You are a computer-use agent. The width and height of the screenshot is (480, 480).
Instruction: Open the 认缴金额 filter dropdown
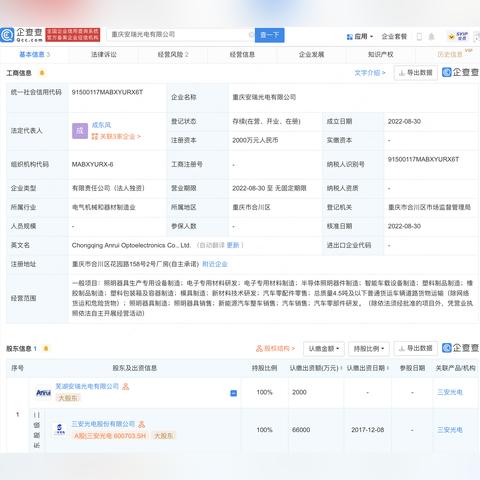pos(324,349)
